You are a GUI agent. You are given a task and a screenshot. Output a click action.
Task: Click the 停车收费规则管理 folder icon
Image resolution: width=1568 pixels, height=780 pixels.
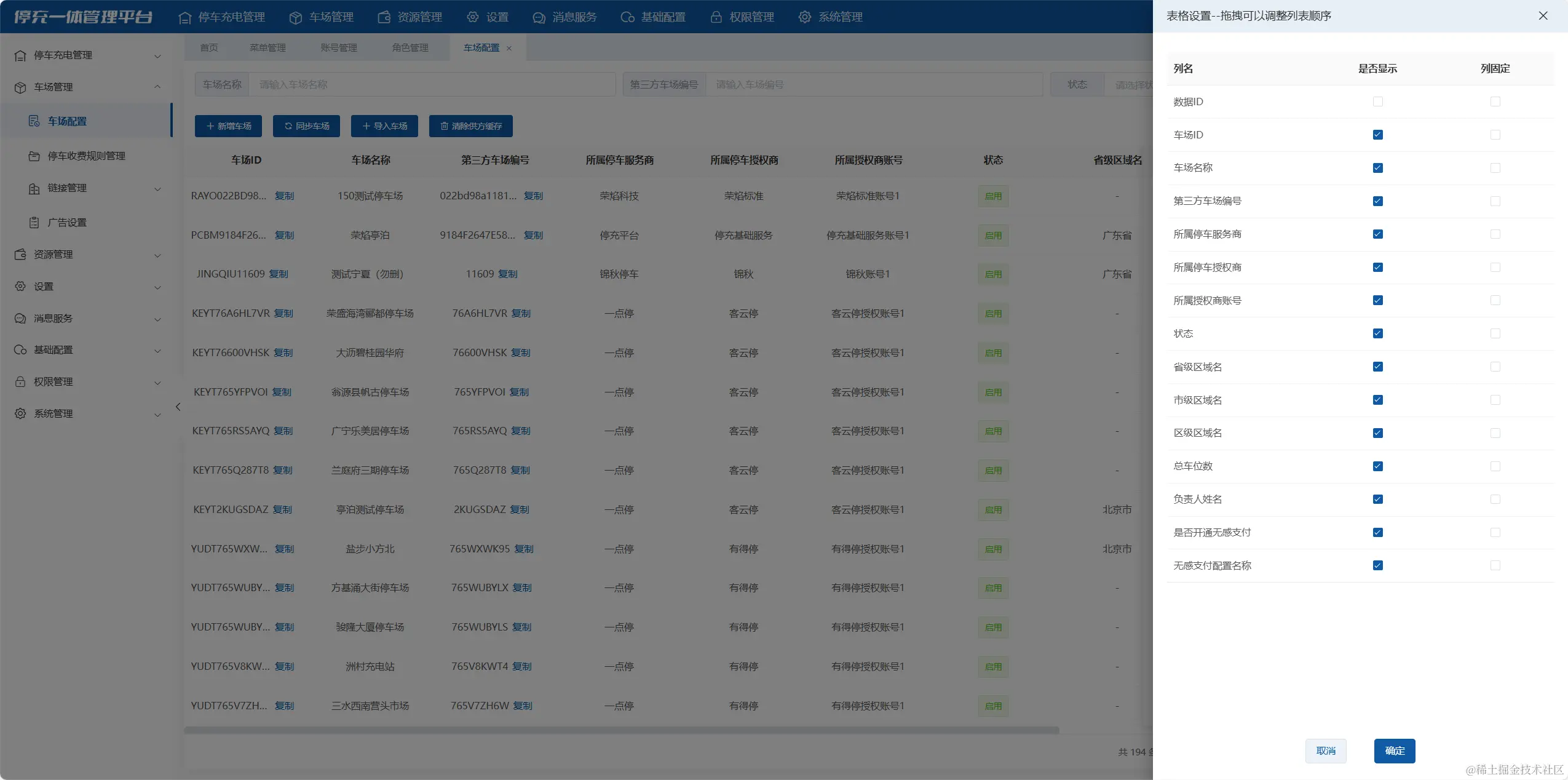click(34, 156)
